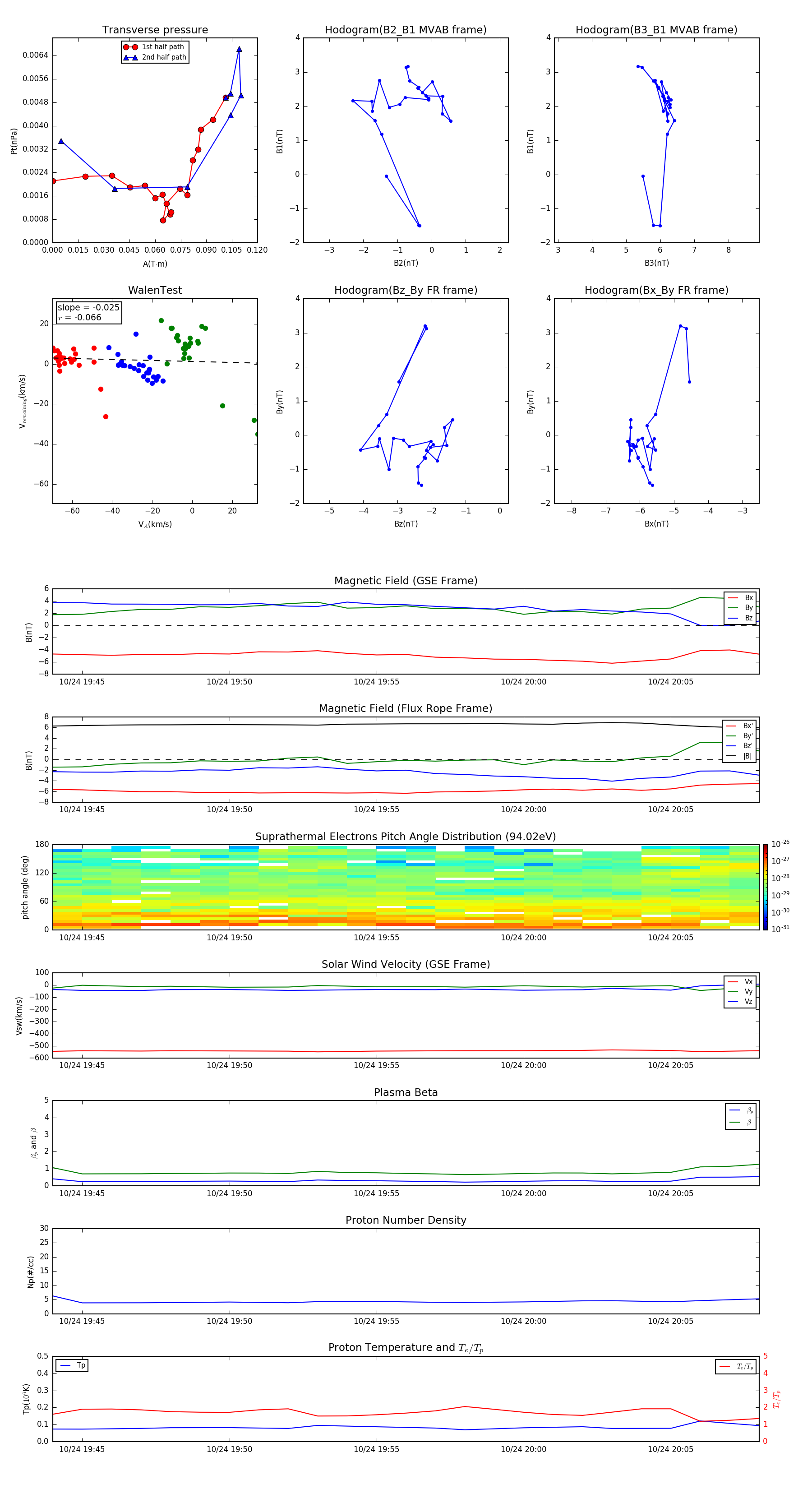
Task: Click 'Hodogram(B2_B1 MVAB frame)' title
Action: 406,30
